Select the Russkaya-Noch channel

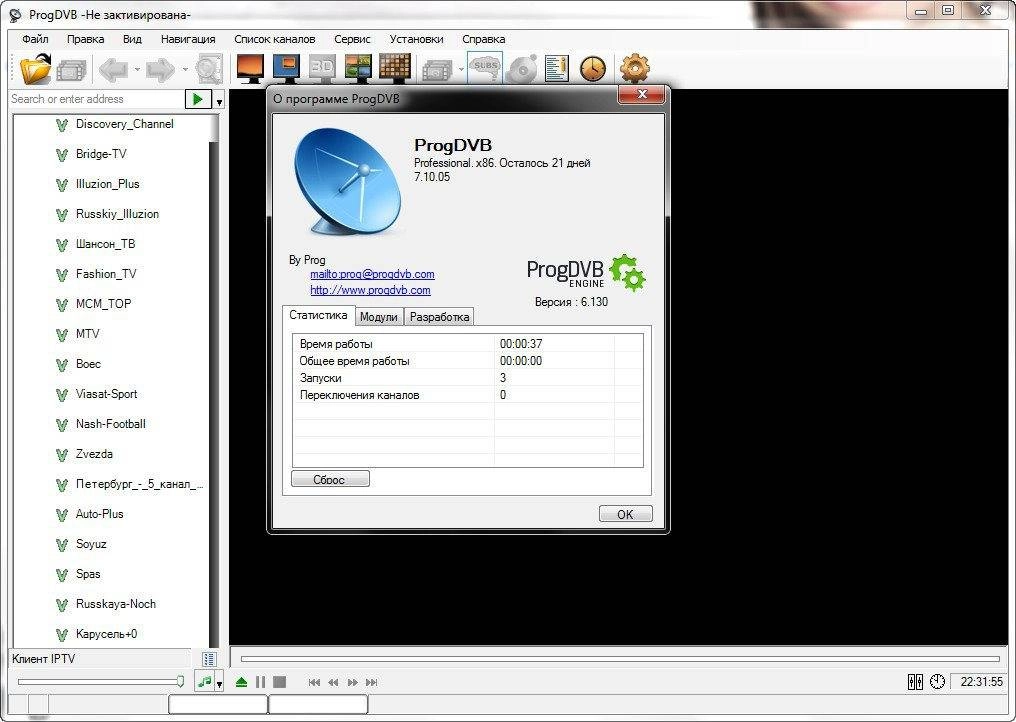116,604
